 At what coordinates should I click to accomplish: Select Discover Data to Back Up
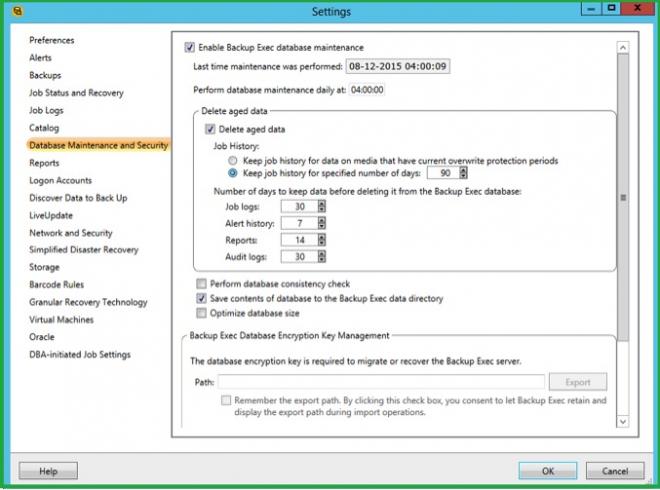coord(78,198)
